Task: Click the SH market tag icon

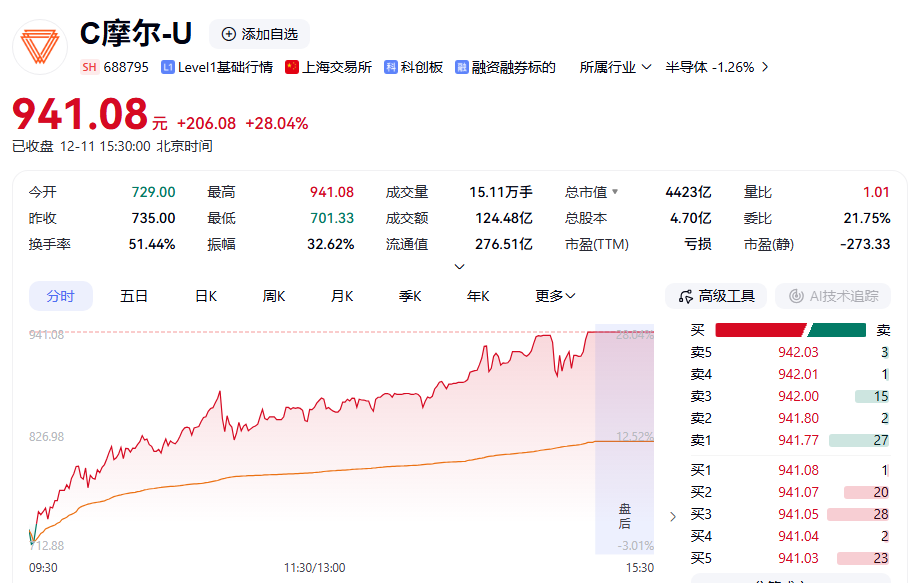Action: click(x=89, y=67)
